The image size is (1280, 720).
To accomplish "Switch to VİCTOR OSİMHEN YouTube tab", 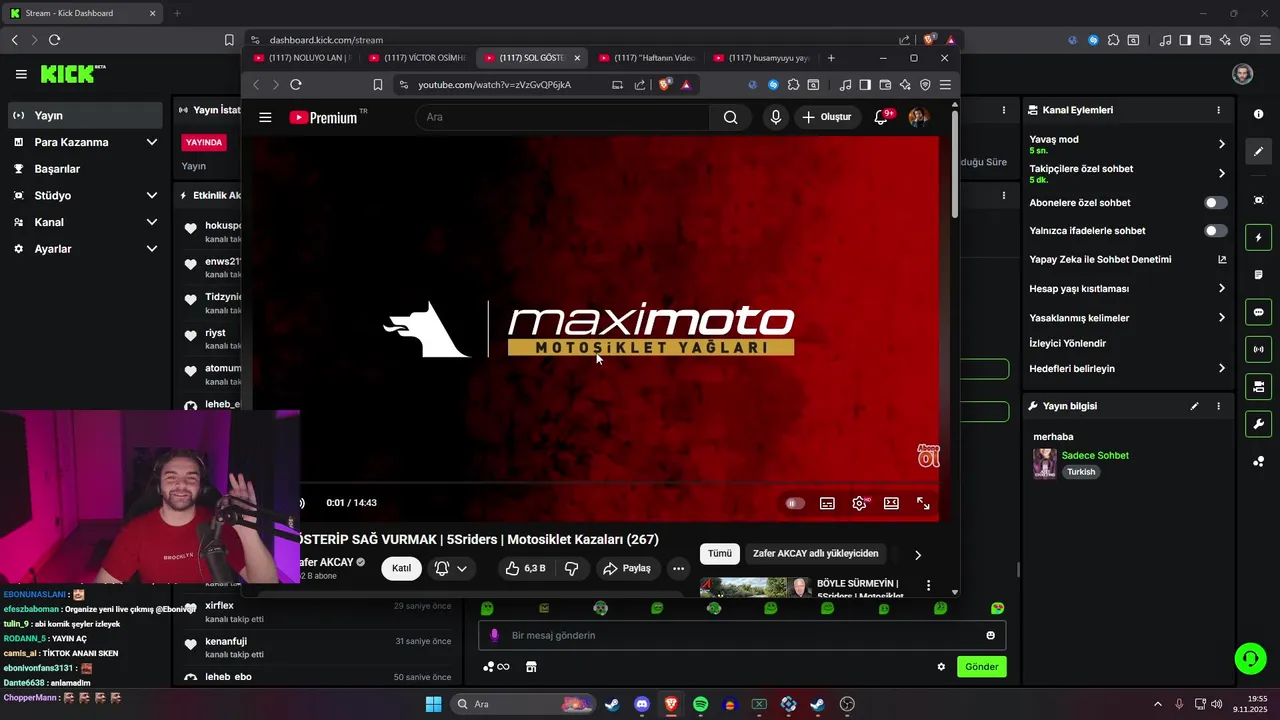I will pos(417,58).
